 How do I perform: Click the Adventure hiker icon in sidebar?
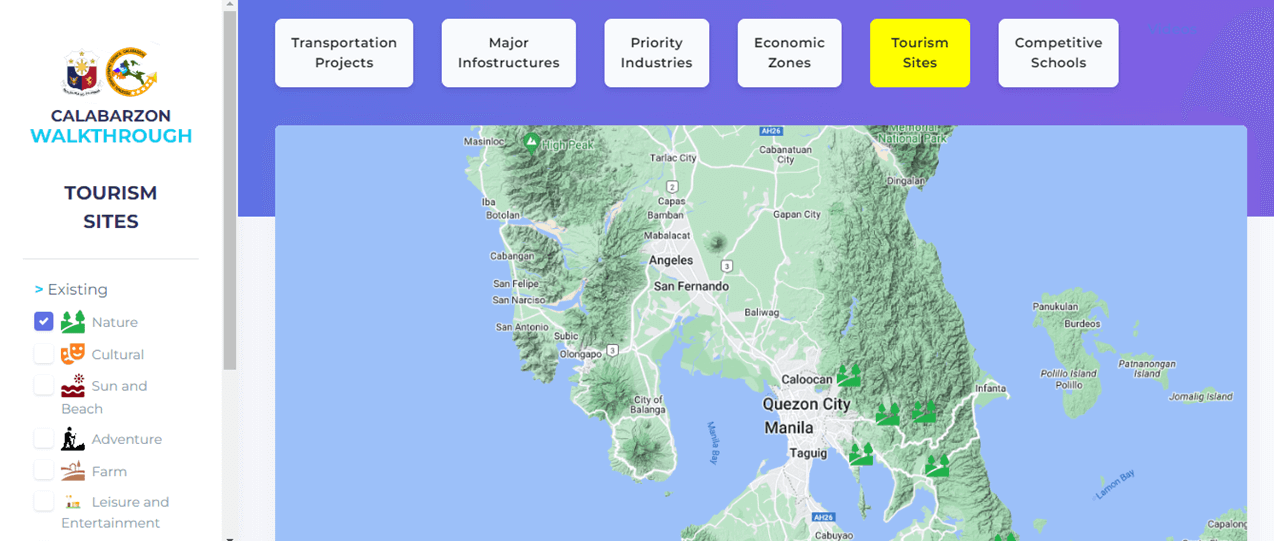pyautogui.click(x=72, y=439)
